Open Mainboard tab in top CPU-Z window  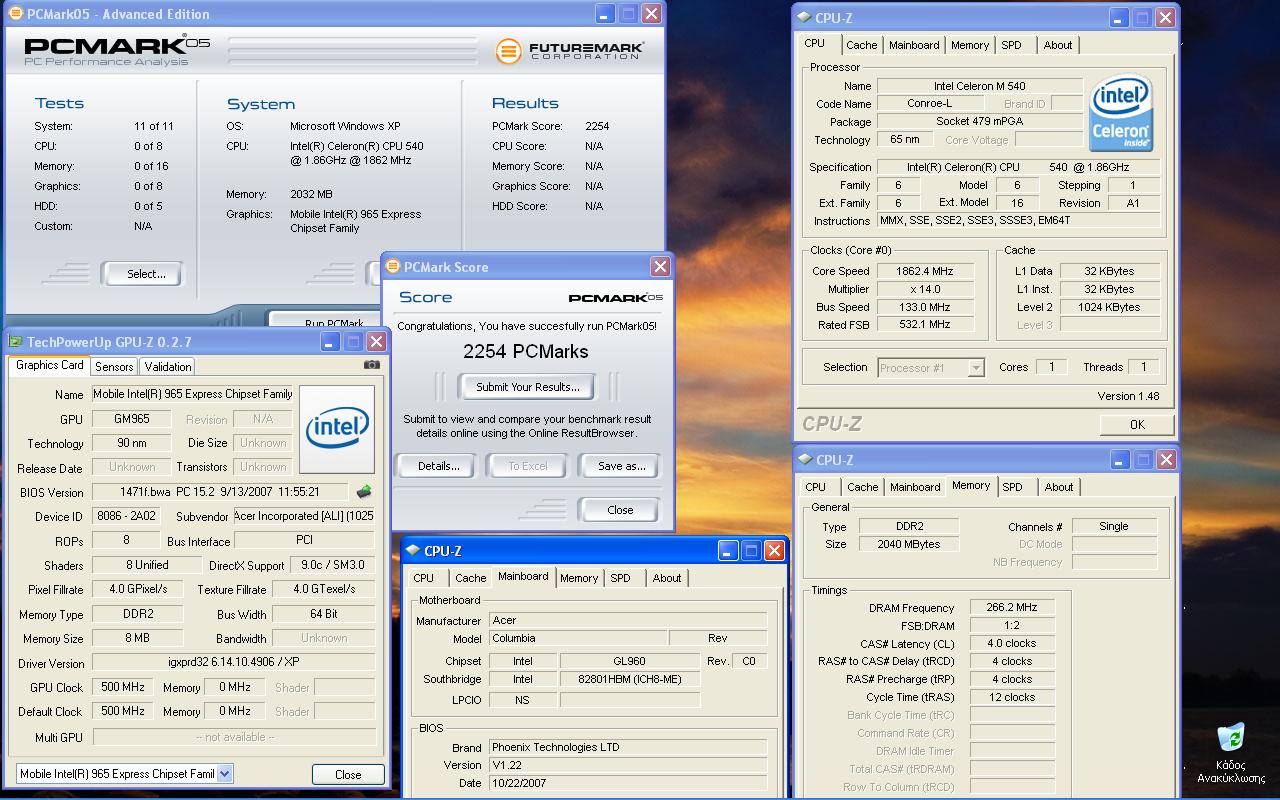pyautogui.click(x=914, y=45)
